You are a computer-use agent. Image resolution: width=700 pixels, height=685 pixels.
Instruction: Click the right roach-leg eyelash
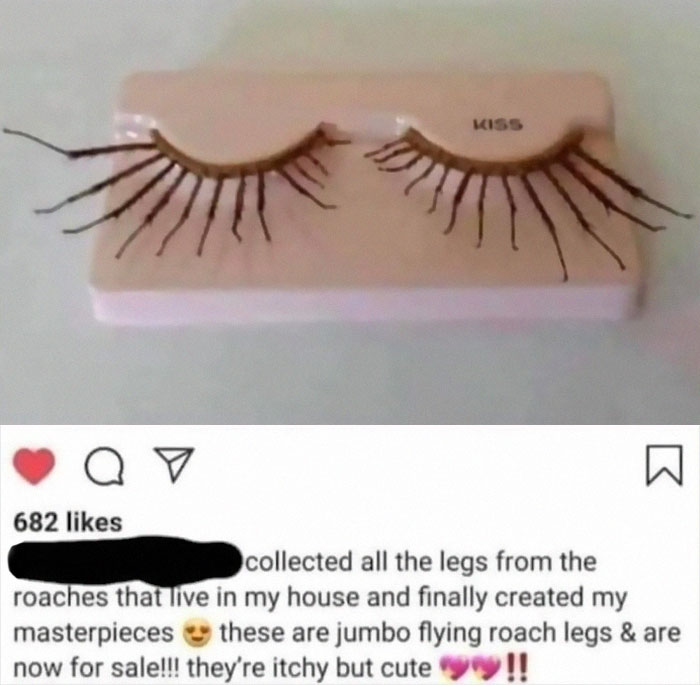click(x=527, y=196)
